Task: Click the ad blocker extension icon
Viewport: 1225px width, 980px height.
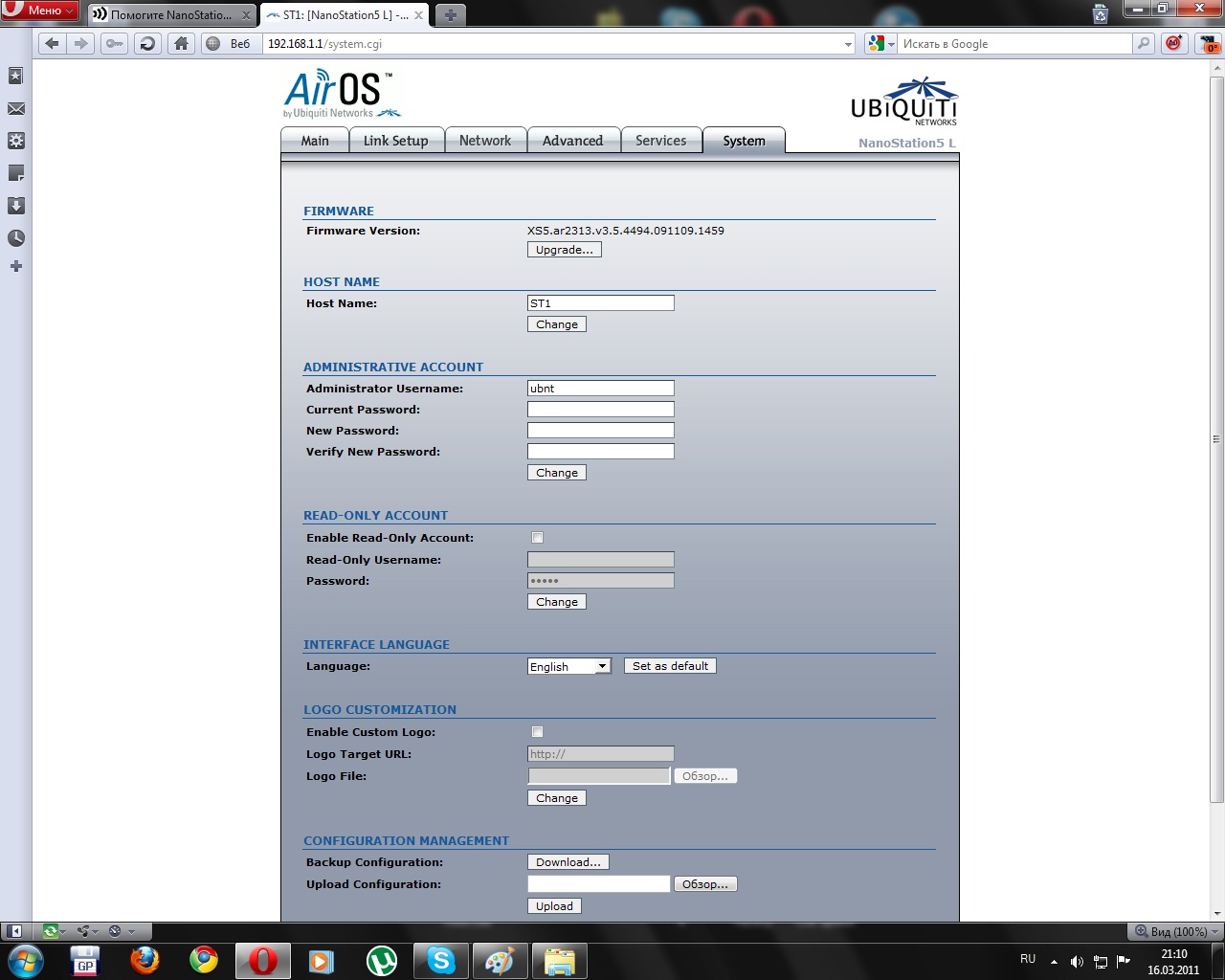Action: 1173,43
